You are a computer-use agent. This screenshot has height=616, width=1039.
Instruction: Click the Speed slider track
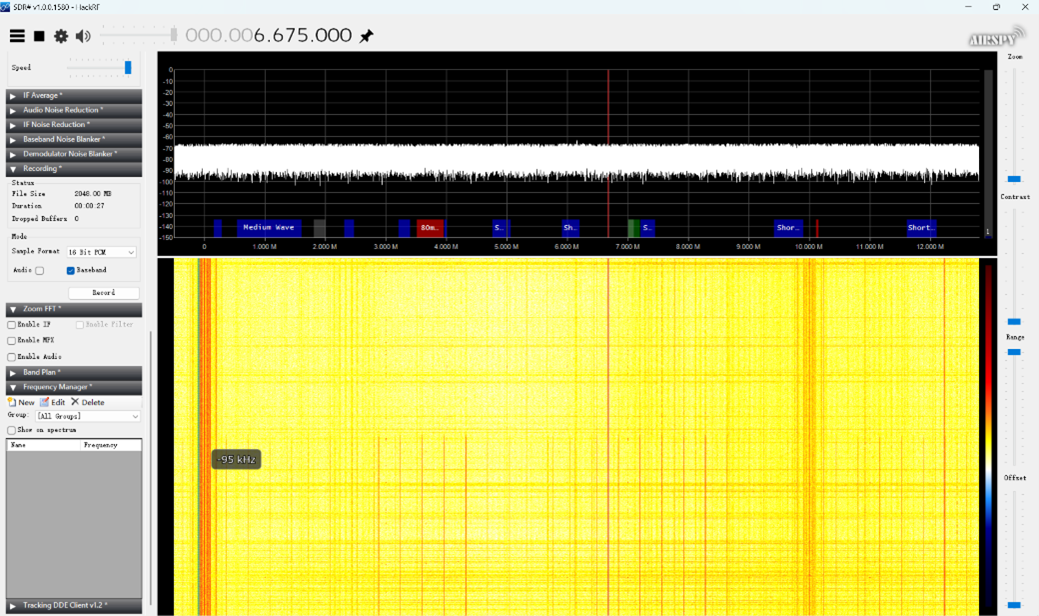(100, 68)
